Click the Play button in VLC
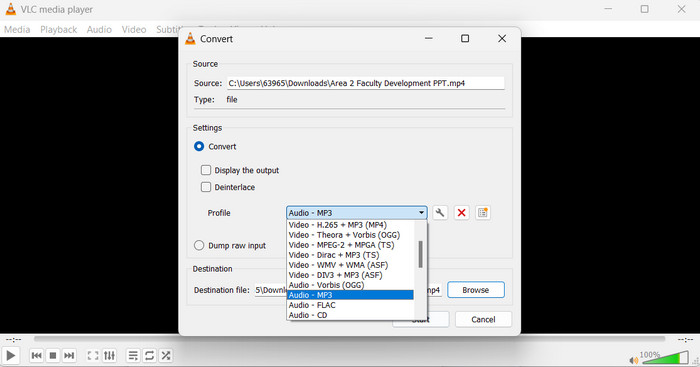This screenshot has height=367, width=700. click(11, 355)
